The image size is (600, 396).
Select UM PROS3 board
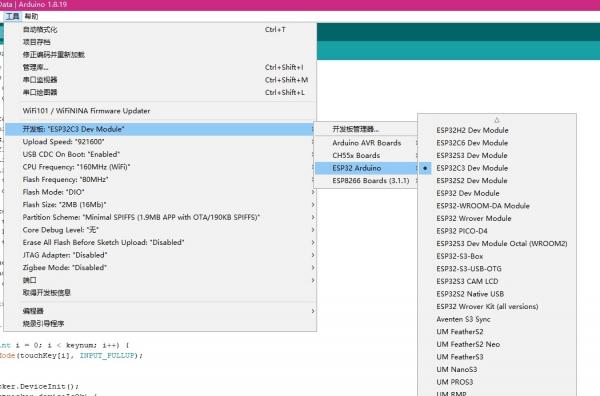497,383
